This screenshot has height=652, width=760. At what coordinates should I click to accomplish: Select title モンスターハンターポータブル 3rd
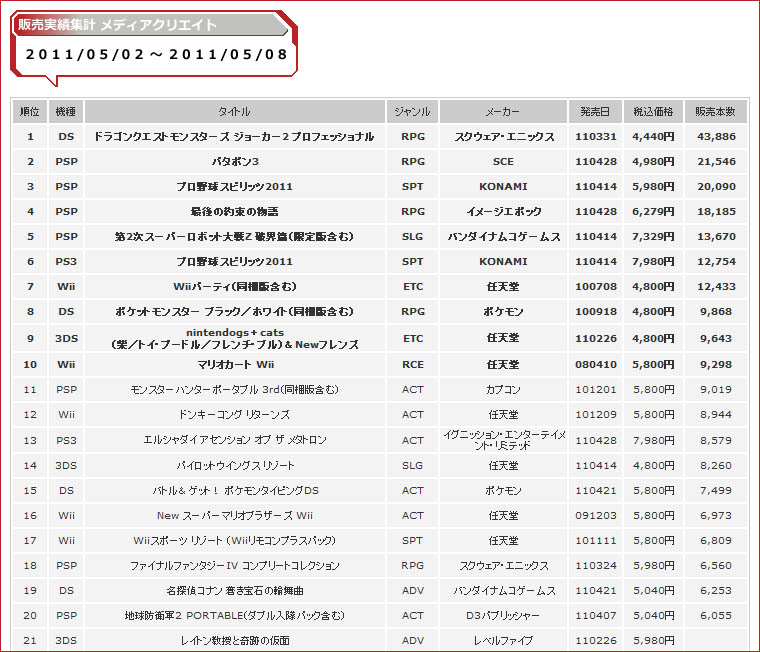tap(235, 390)
